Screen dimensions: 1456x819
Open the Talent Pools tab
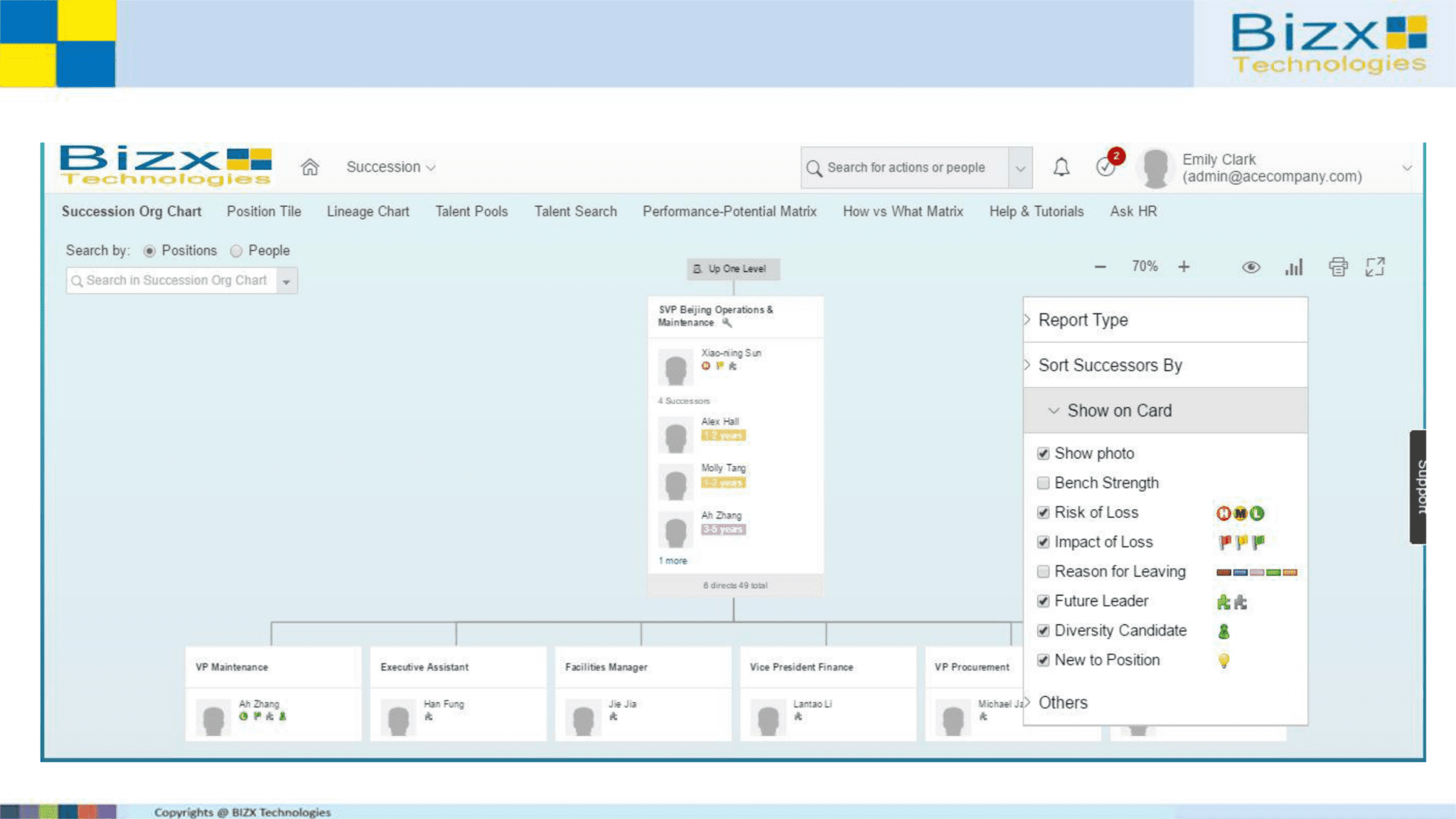click(471, 211)
